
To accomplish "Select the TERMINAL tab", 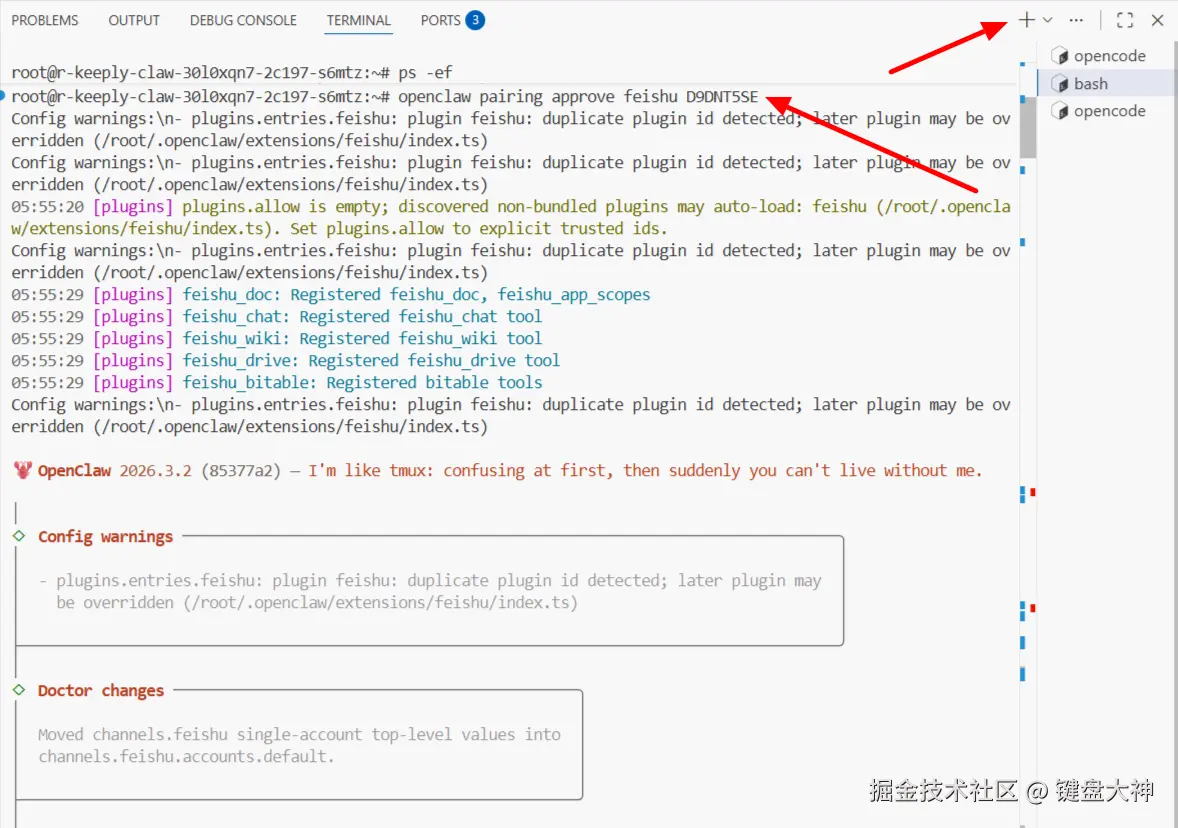I will [x=358, y=20].
